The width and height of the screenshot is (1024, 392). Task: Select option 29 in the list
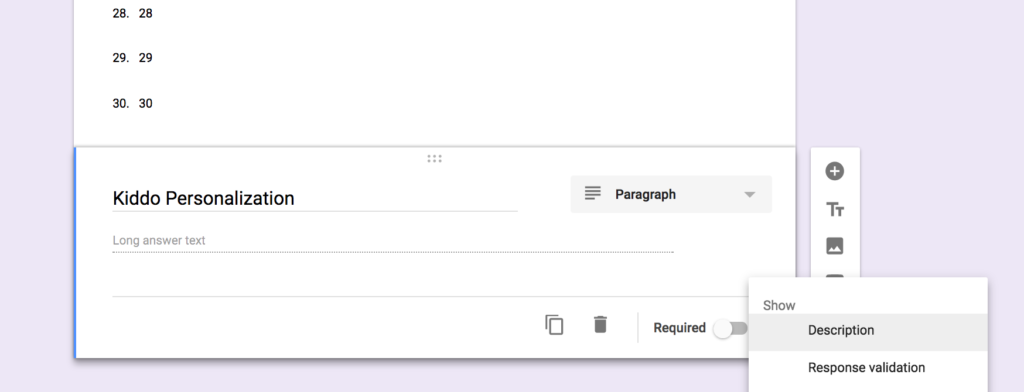tap(132, 58)
